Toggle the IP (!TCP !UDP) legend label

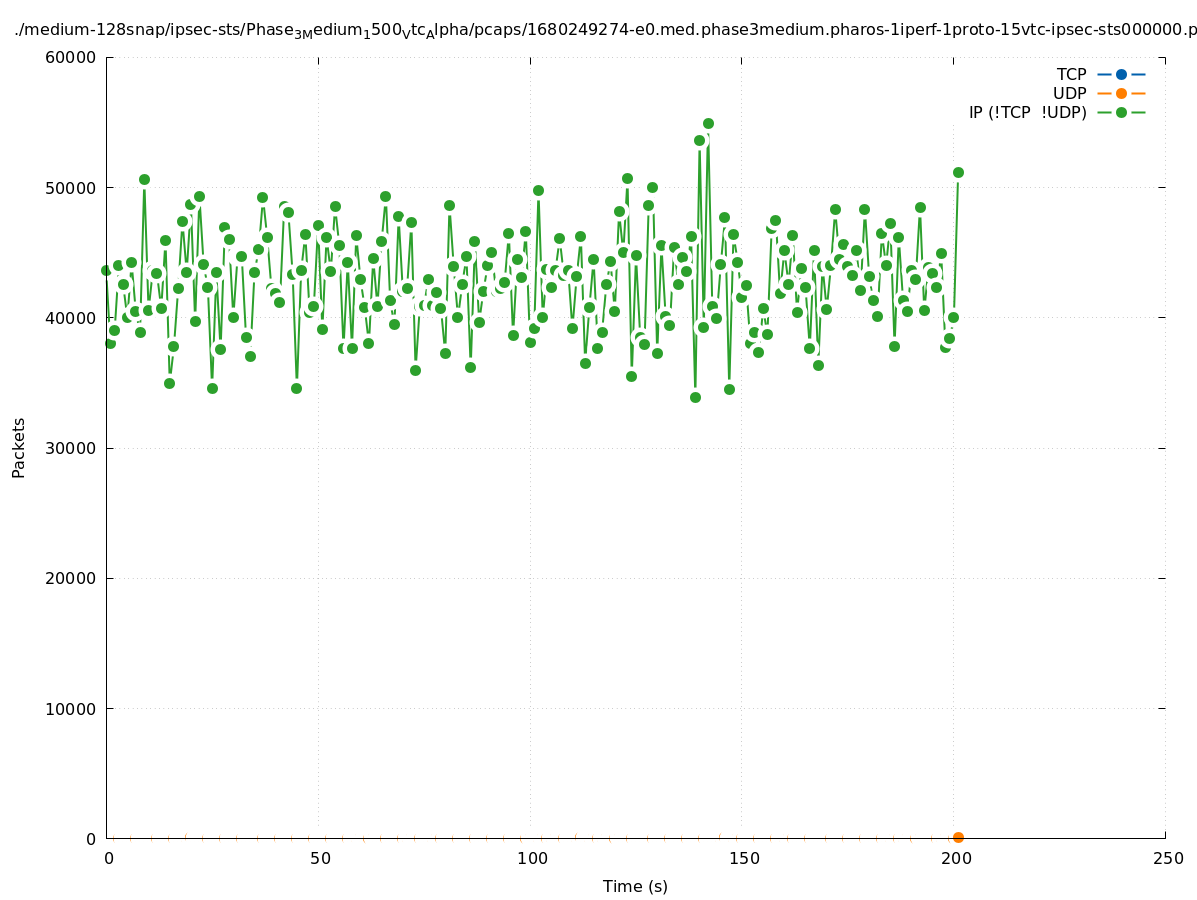click(1027, 112)
